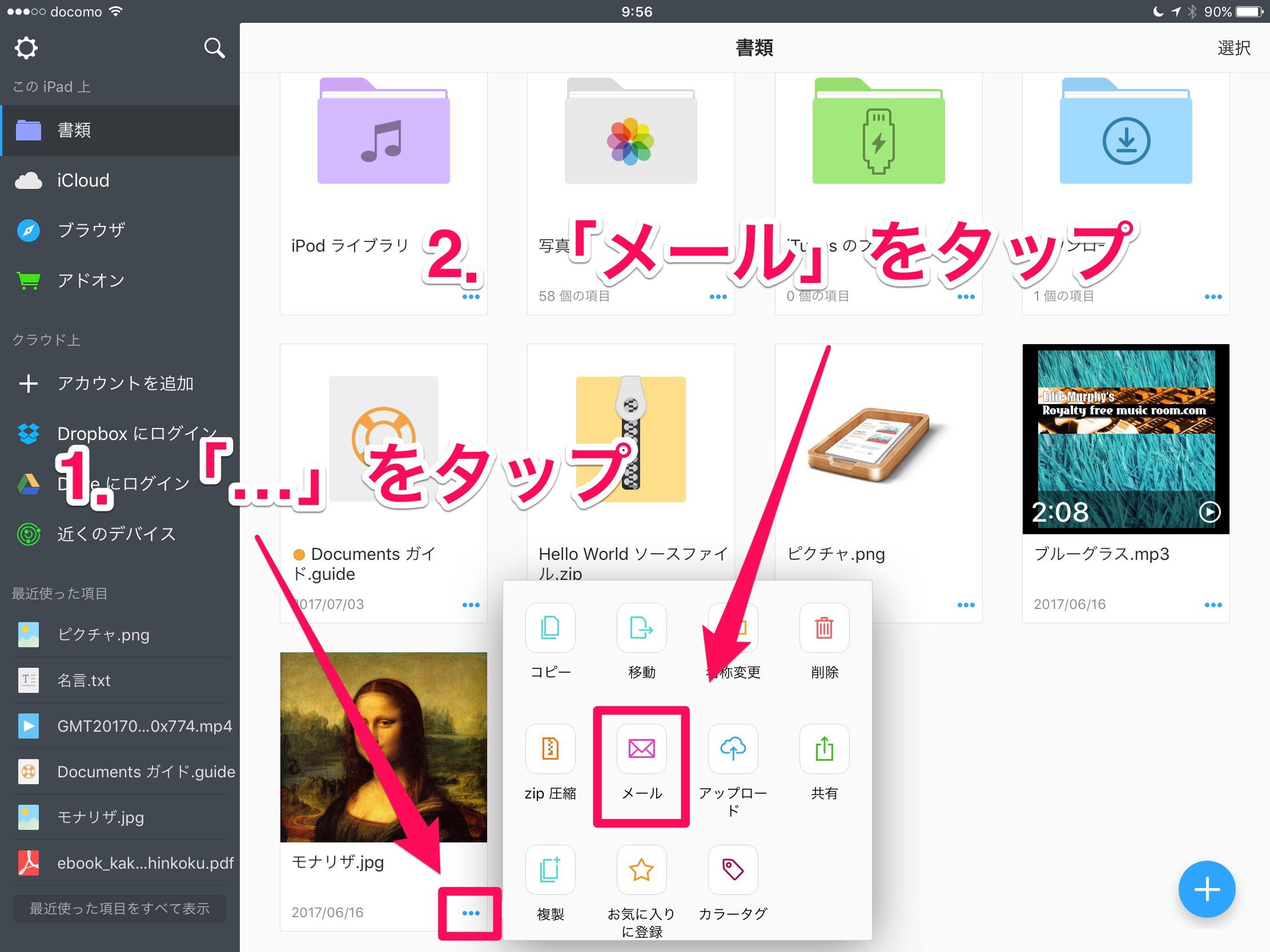Tap the search magnifier icon
Viewport: 1270px width, 952px height.
(214, 47)
